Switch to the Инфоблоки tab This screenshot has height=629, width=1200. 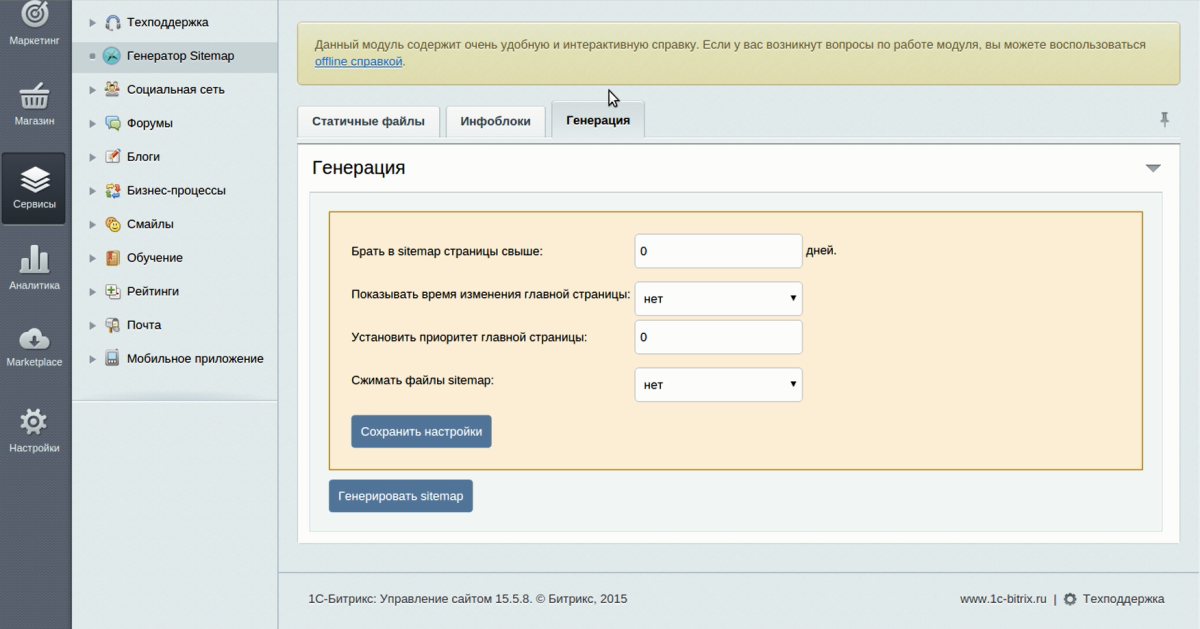494,119
